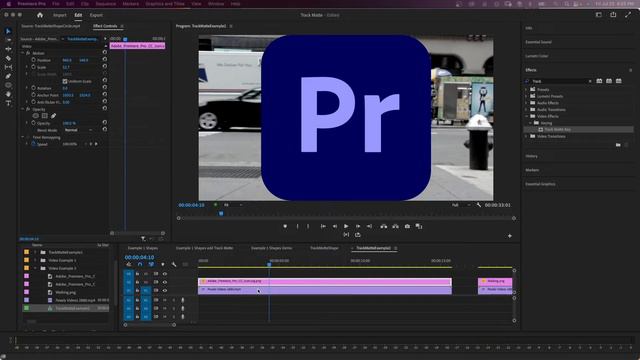Collapse the Time Remapping group
The width and height of the screenshot is (640, 360).
(23, 138)
